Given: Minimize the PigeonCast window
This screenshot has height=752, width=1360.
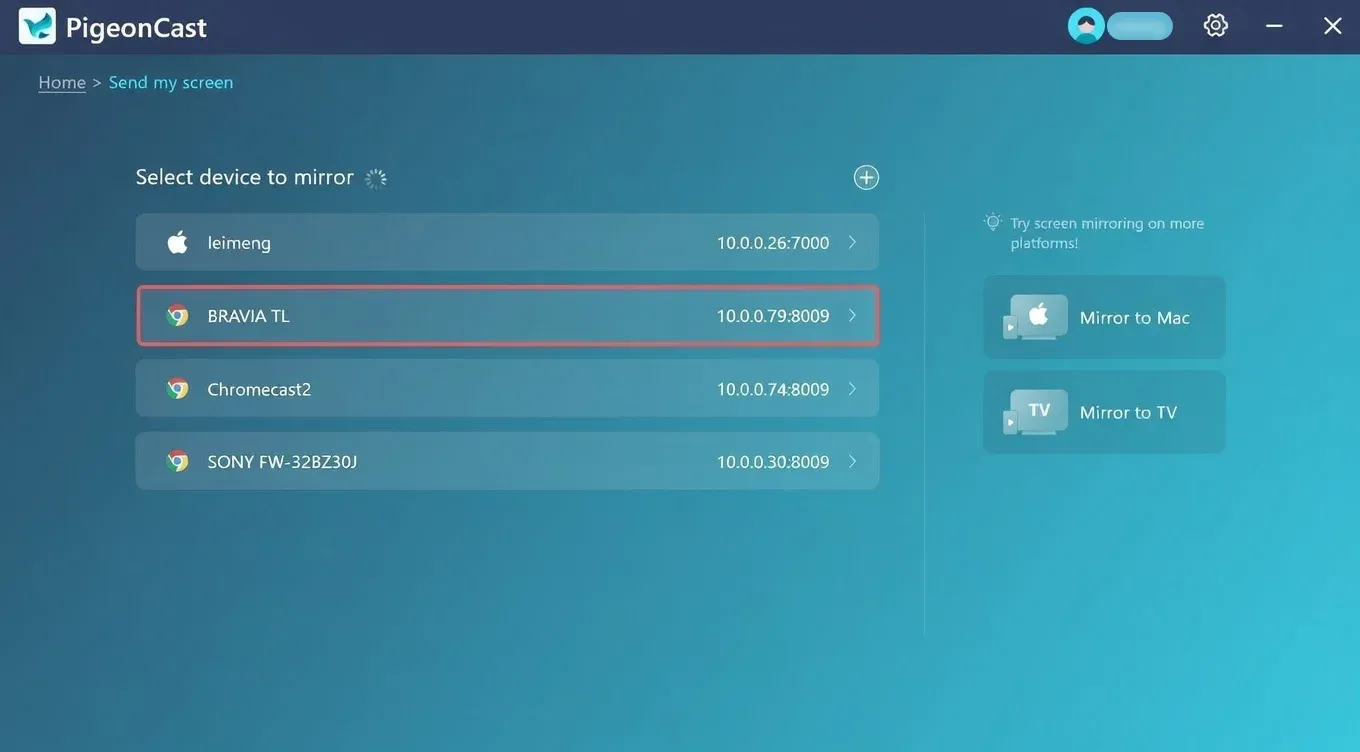Looking at the screenshot, I should (1274, 26).
